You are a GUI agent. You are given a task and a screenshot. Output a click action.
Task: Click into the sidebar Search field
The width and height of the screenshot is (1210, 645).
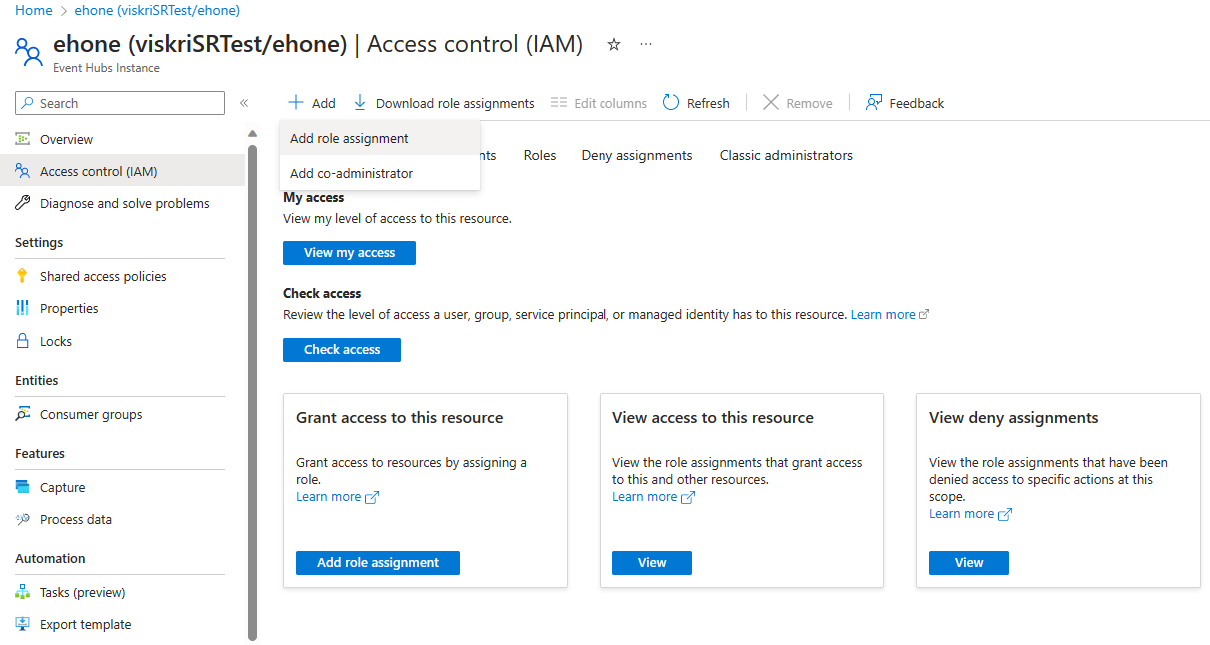[x=120, y=103]
